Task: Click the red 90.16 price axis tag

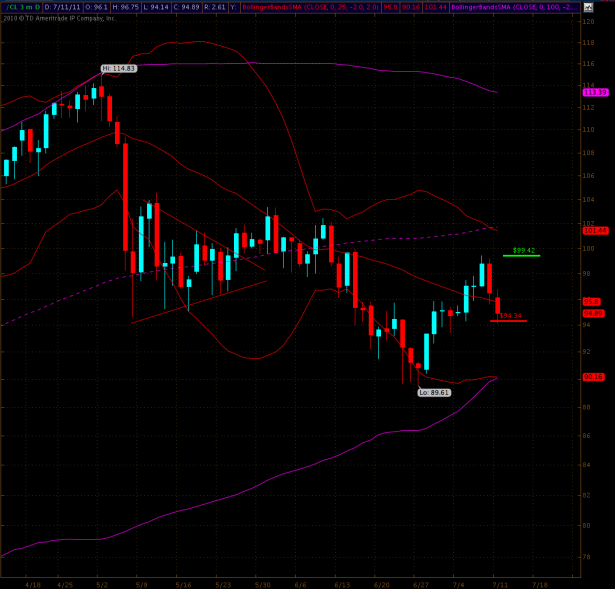Action: [x=594, y=376]
